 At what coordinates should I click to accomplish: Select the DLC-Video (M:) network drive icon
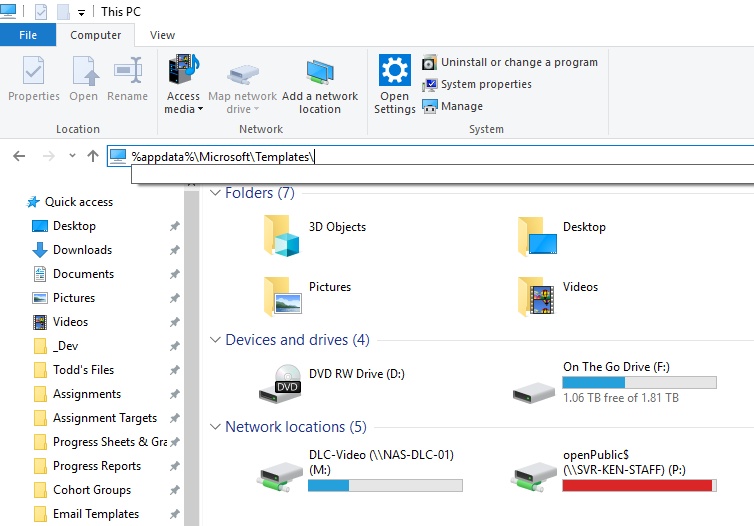pyautogui.click(x=279, y=476)
